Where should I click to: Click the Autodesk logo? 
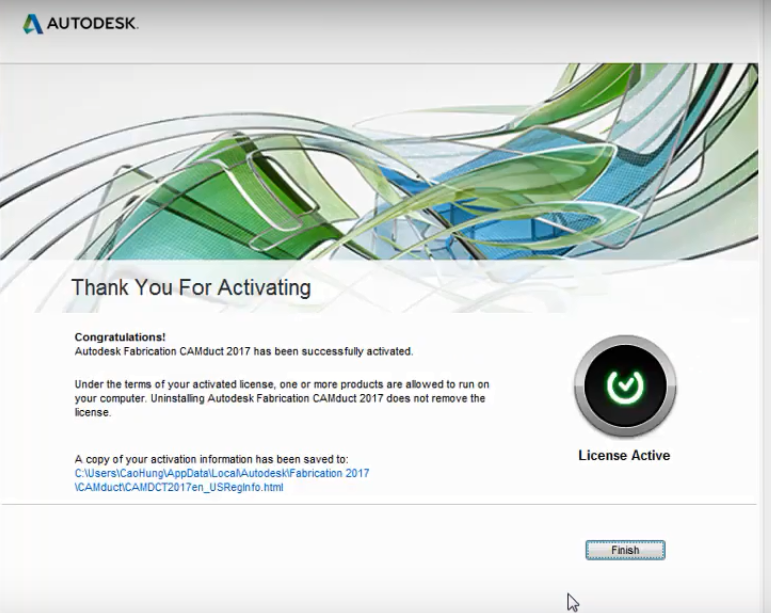(x=80, y=24)
